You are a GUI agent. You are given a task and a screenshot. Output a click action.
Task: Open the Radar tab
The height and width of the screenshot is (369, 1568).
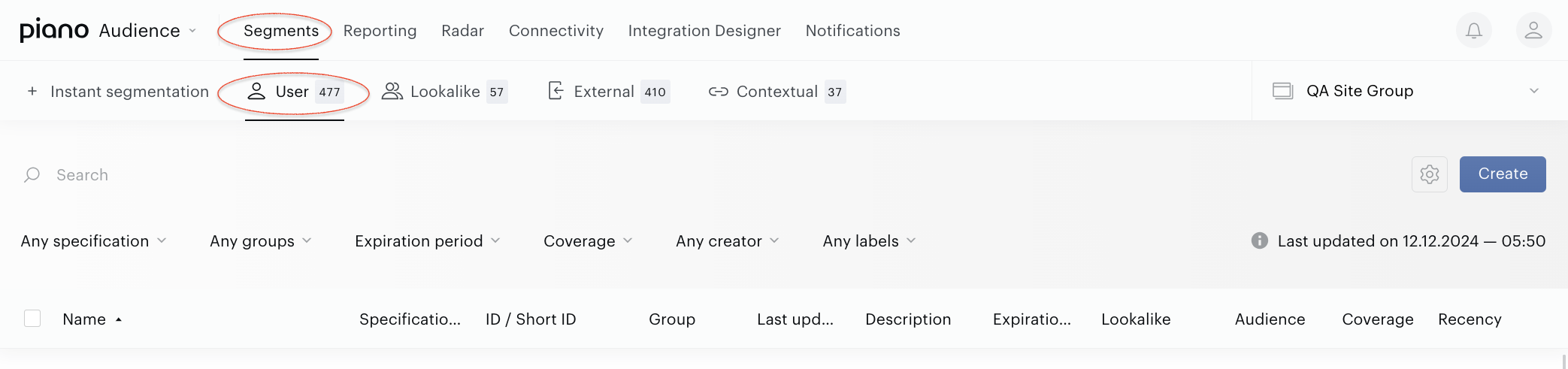click(462, 31)
